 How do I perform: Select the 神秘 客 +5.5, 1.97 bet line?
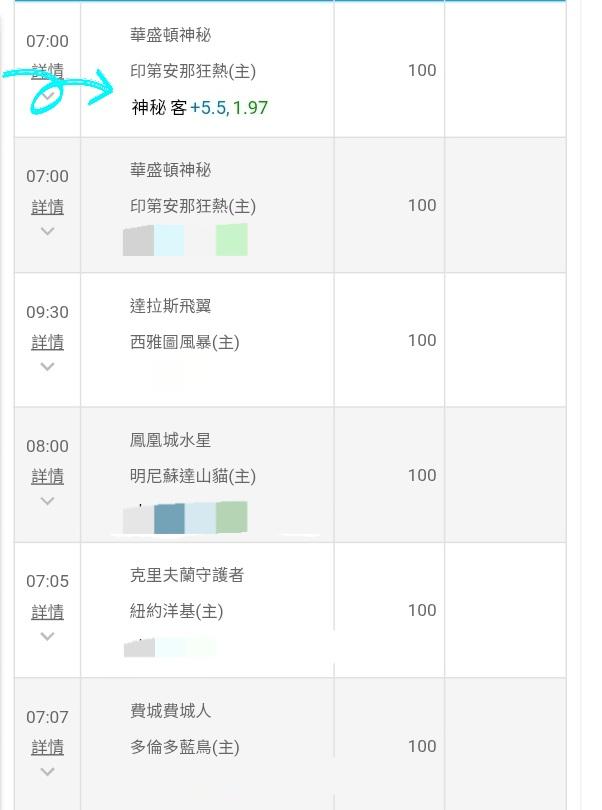pyautogui.click(x=199, y=107)
